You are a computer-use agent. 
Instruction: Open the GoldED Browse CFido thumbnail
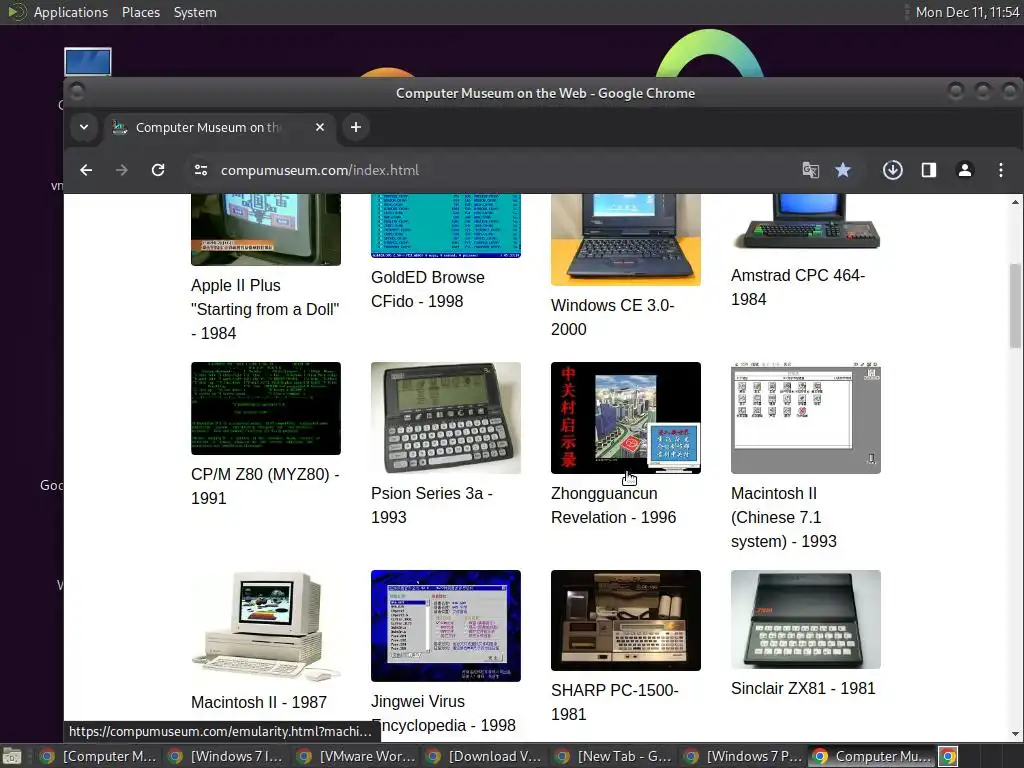[445, 226]
